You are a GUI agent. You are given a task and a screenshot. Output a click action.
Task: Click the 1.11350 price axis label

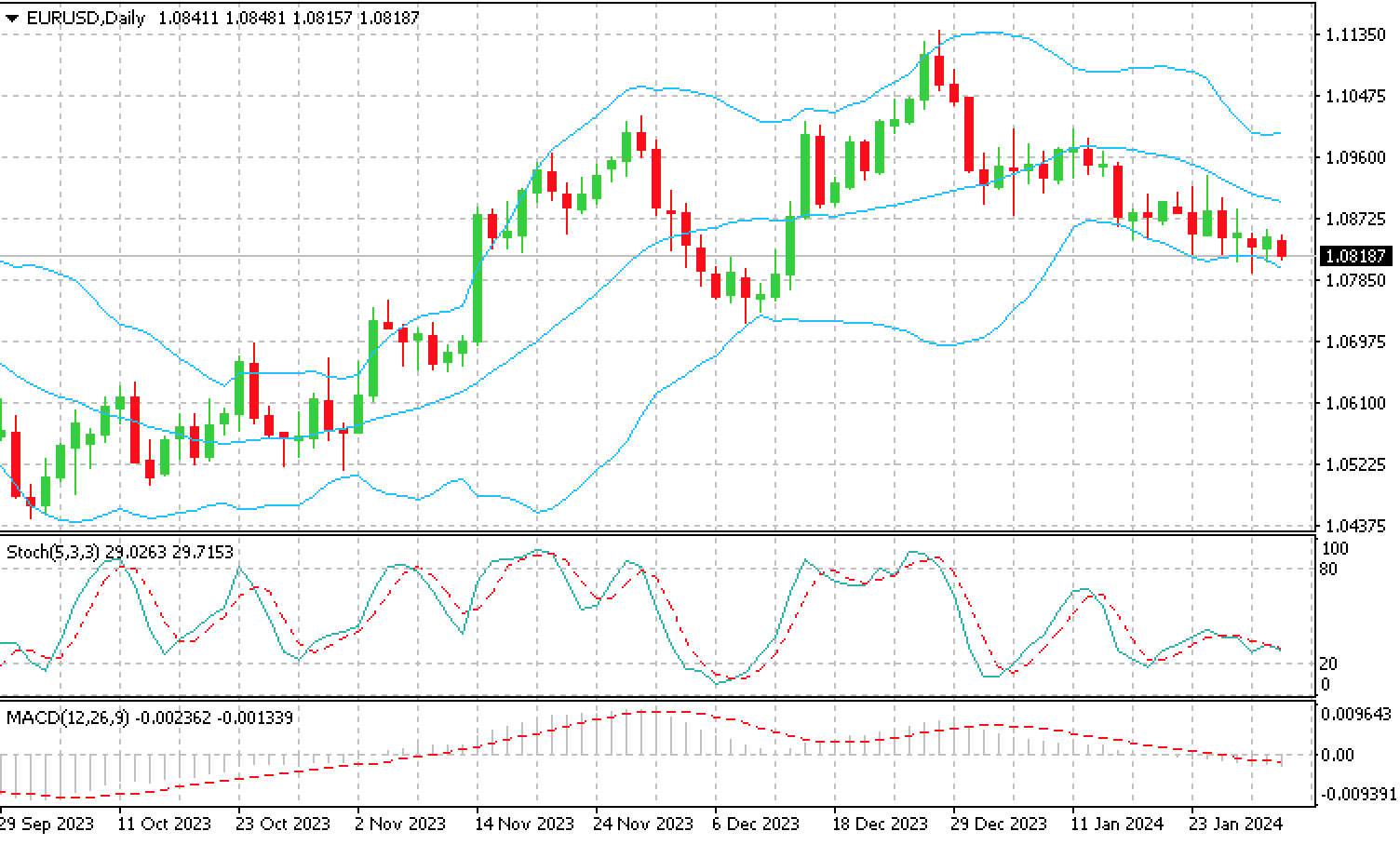coord(1354,35)
